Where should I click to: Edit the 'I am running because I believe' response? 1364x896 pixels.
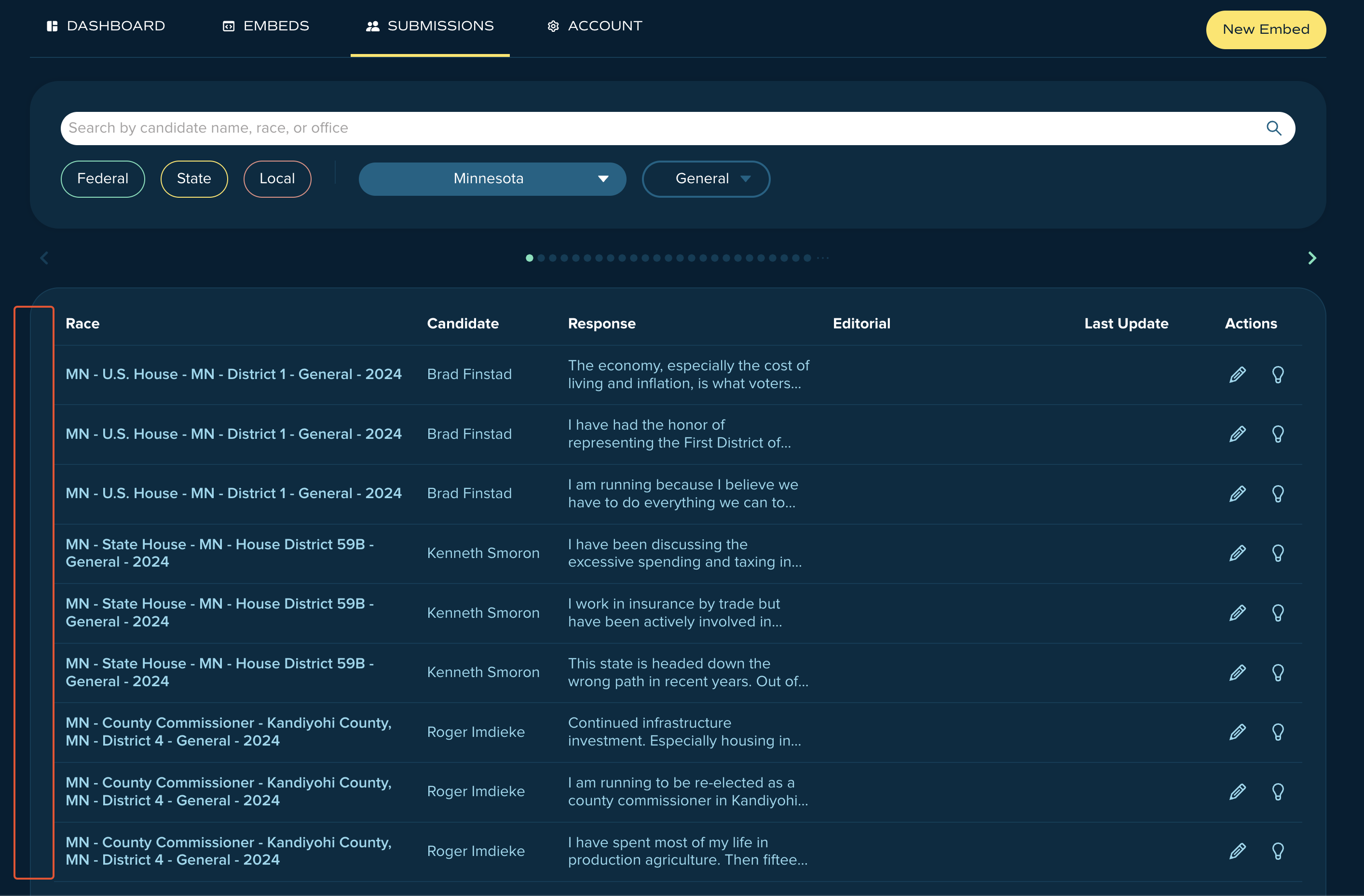[1237, 494]
